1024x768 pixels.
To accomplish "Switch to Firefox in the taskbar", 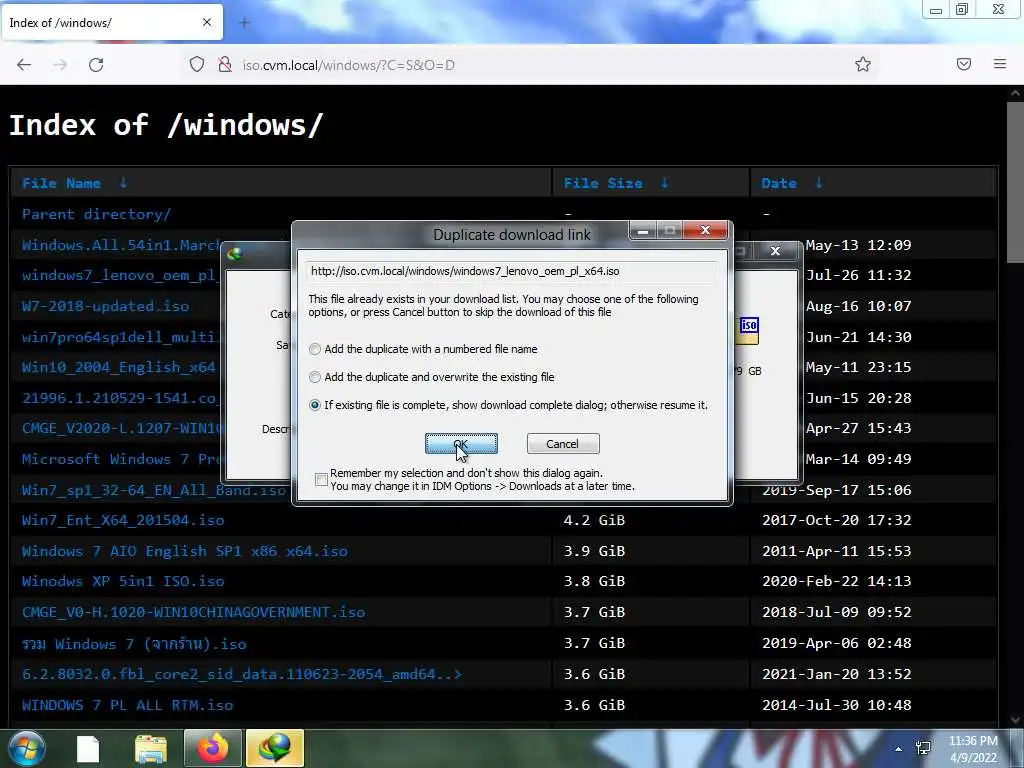I will click(213, 748).
